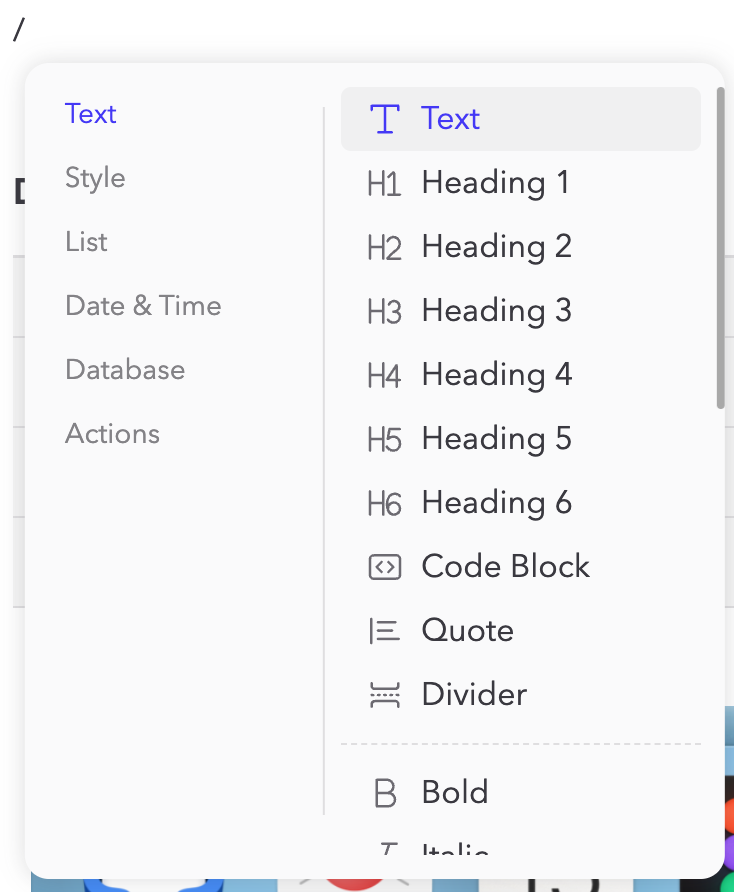Choose the Heading 1 menu entry
This screenshot has height=892, width=734.
click(496, 182)
